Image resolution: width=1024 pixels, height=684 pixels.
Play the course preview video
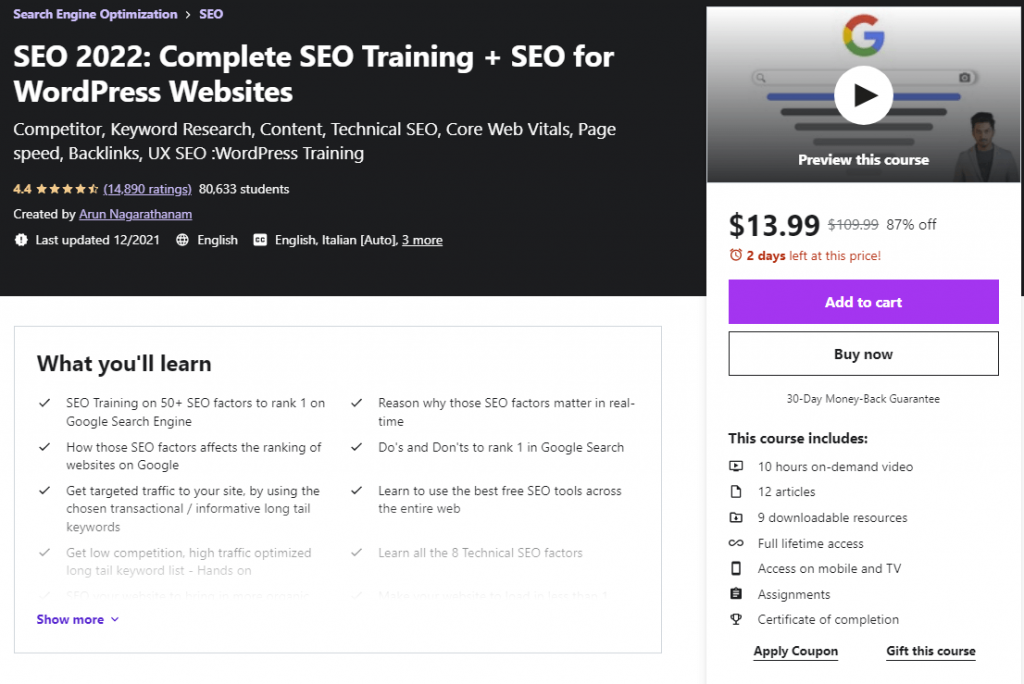863,94
